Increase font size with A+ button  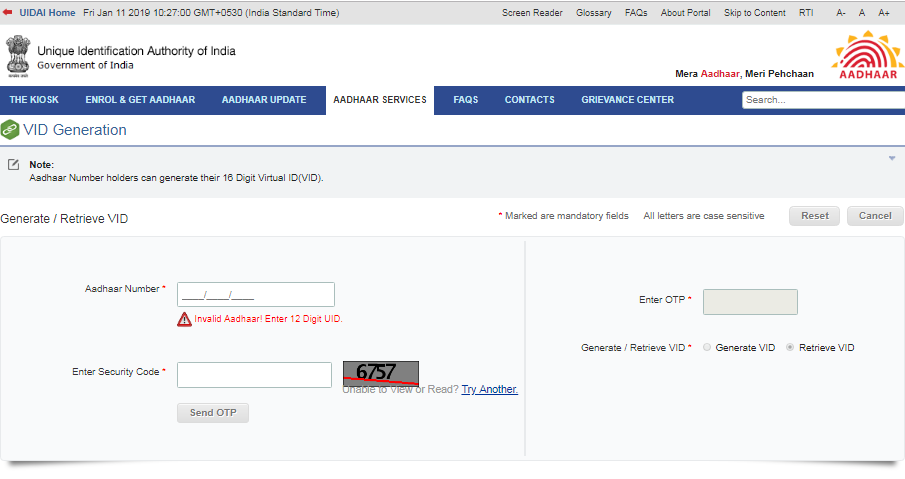(x=883, y=13)
